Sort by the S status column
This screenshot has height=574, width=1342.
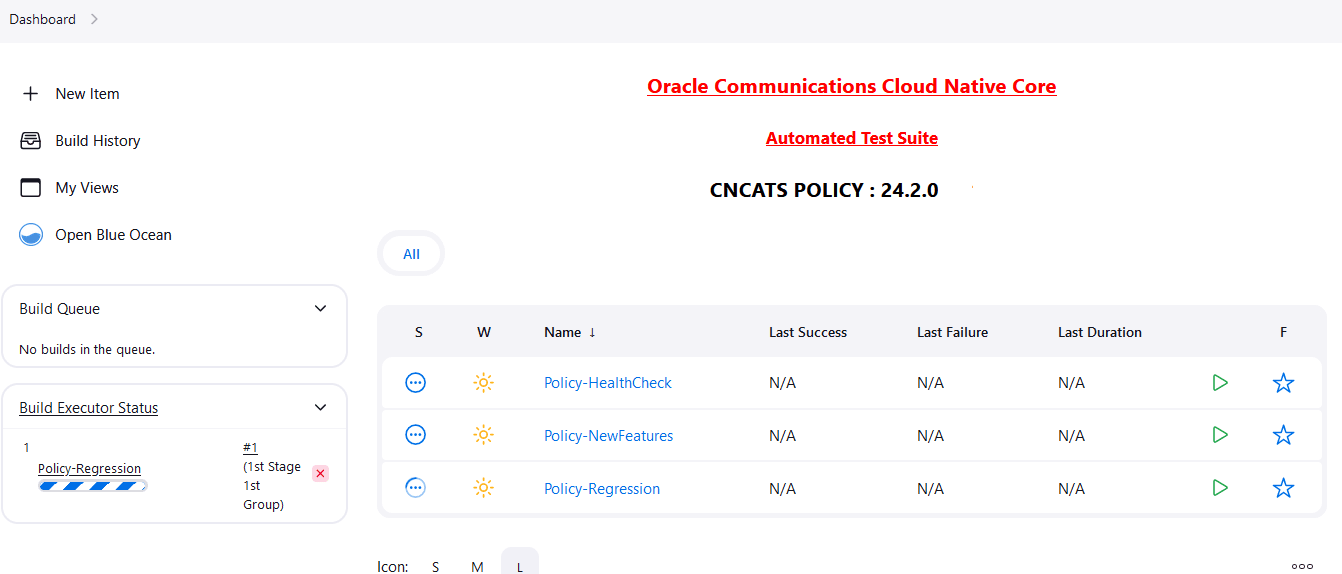[419, 332]
